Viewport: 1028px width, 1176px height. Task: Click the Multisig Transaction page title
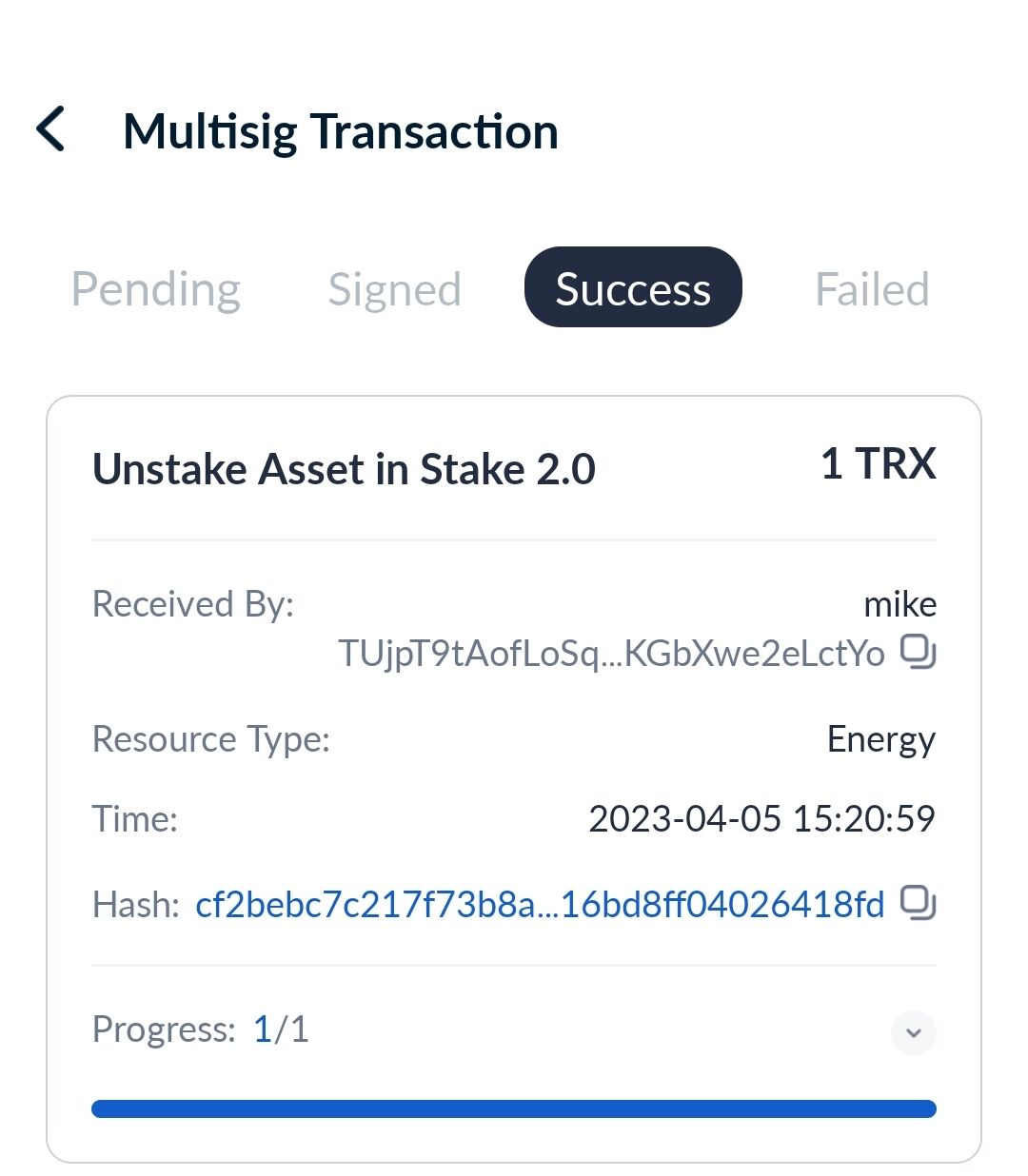(x=341, y=131)
